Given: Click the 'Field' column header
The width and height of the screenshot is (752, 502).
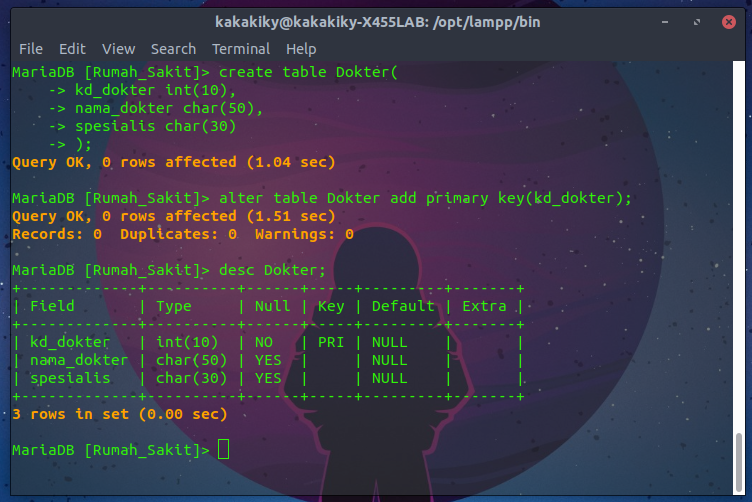Looking at the screenshot, I should [x=52, y=306].
